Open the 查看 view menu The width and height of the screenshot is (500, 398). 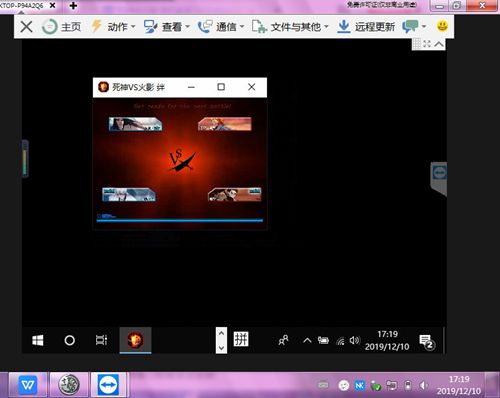pyautogui.click(x=167, y=27)
